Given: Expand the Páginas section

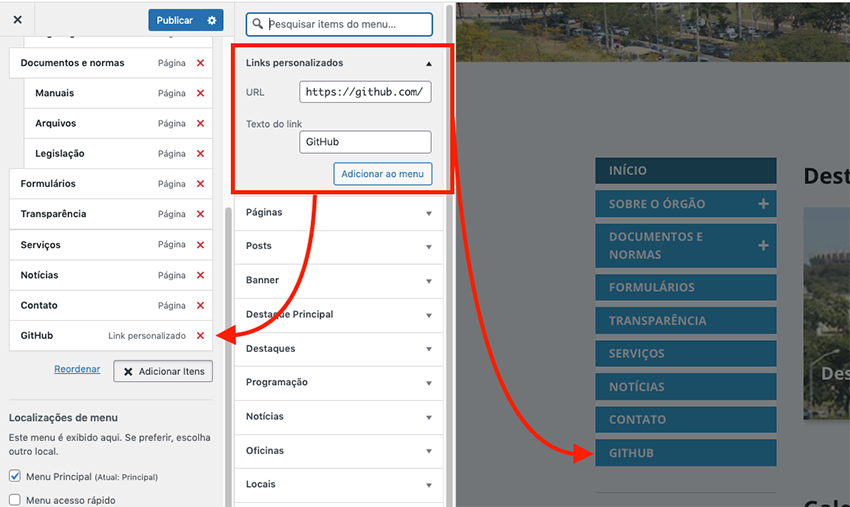Looking at the screenshot, I should pos(339,213).
